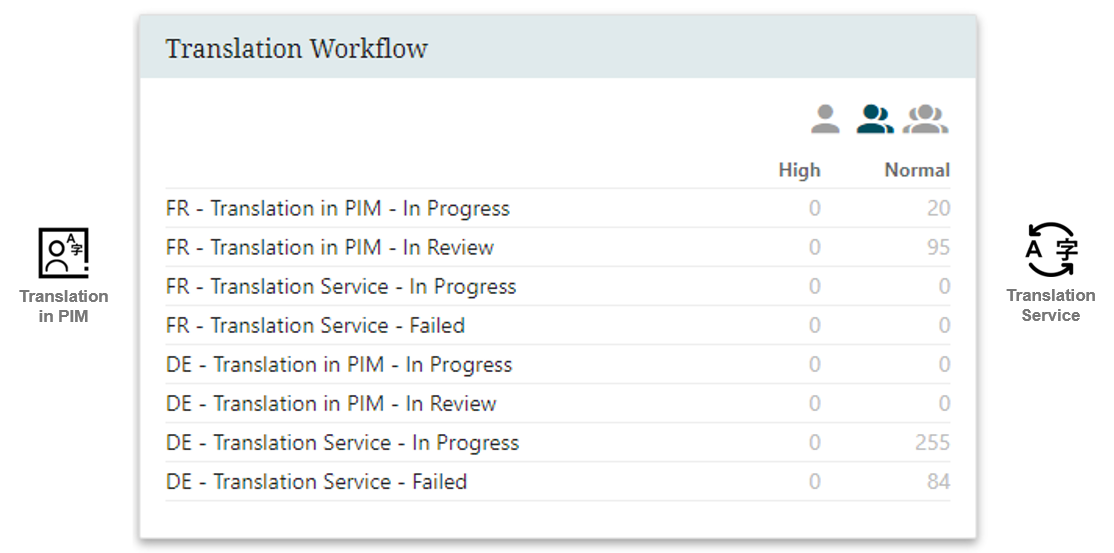The width and height of the screenshot is (1114, 553).
Task: Click the Normal count 20 for FR progress
Action: pos(938,208)
